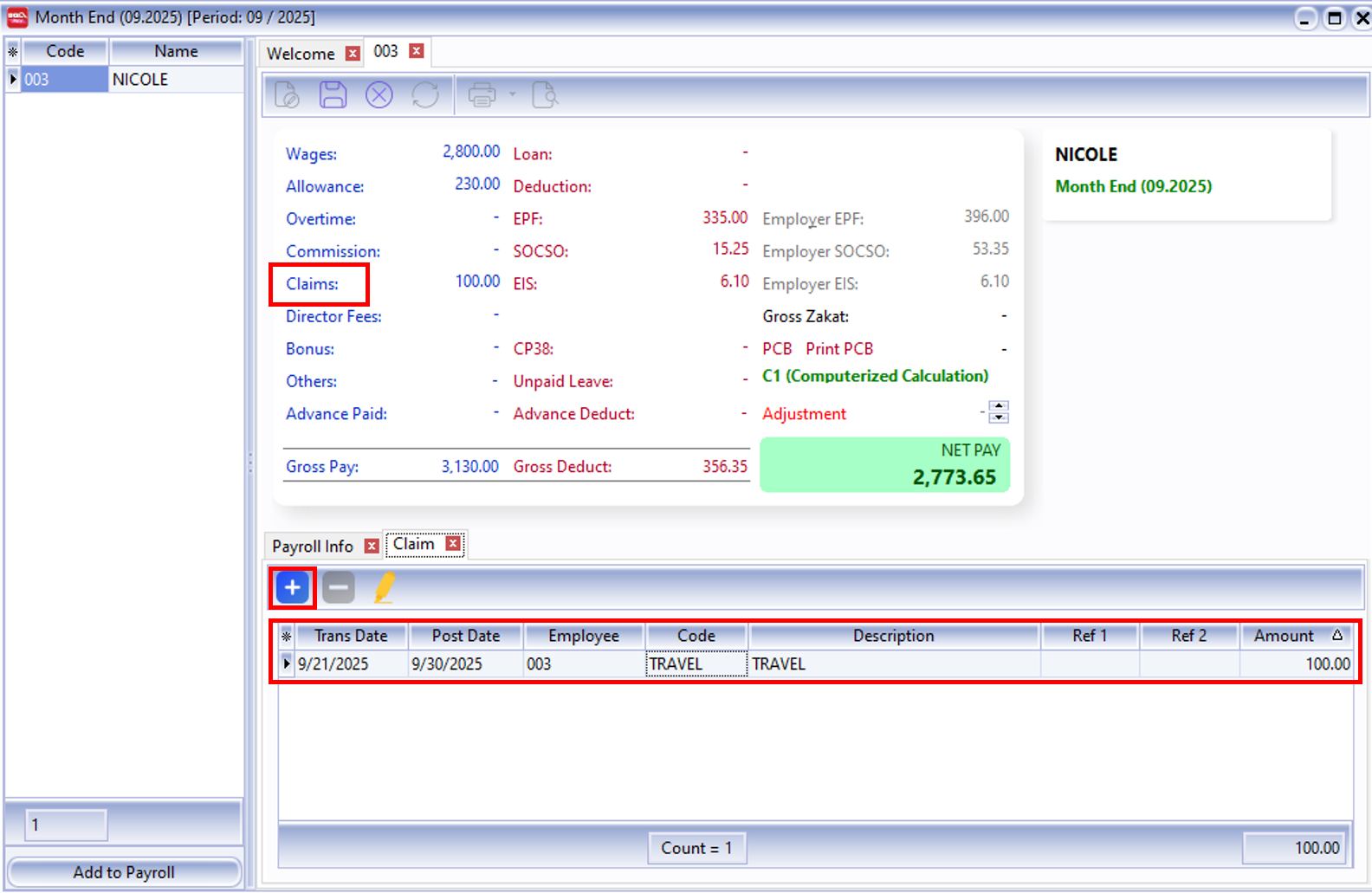Click the Code column header in employee list
This screenshot has height=893, width=1372.
click(x=65, y=51)
